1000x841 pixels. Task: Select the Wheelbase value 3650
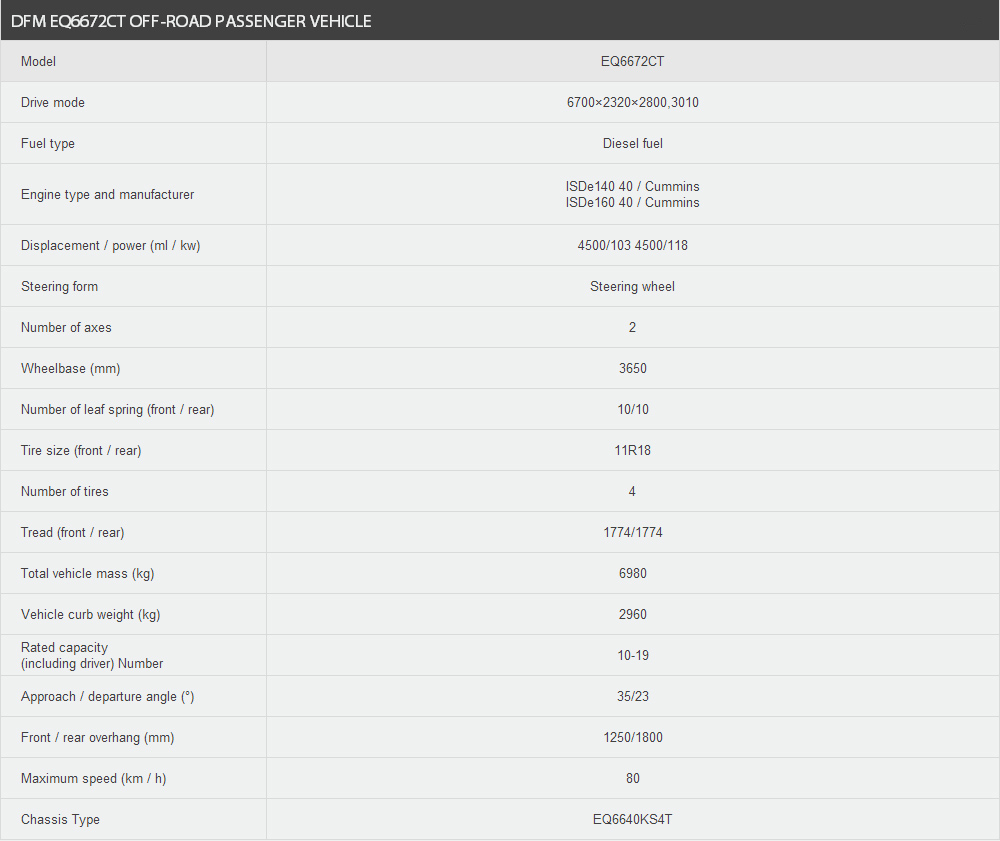click(632, 369)
